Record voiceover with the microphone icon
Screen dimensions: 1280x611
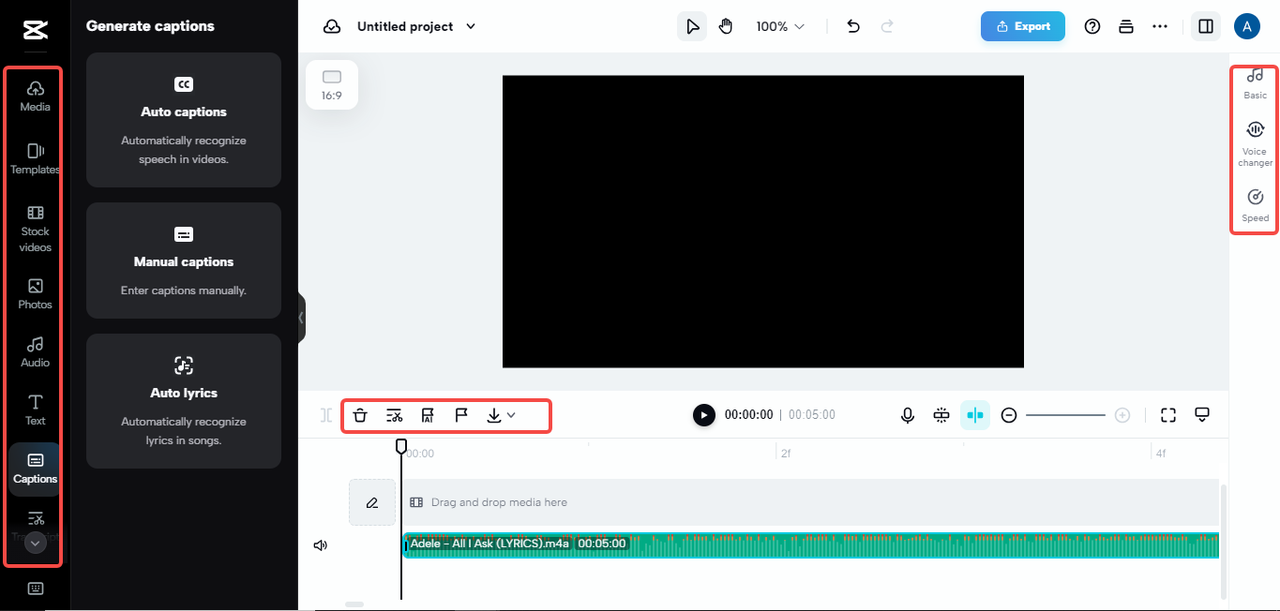coord(907,415)
